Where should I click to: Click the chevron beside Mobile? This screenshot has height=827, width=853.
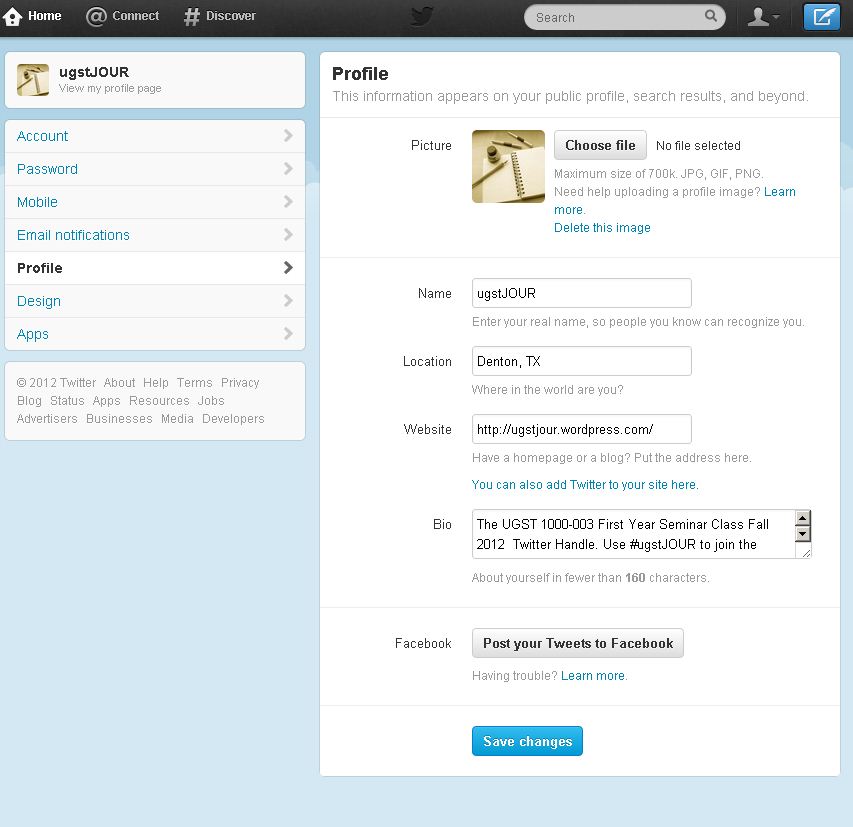pyautogui.click(x=288, y=202)
